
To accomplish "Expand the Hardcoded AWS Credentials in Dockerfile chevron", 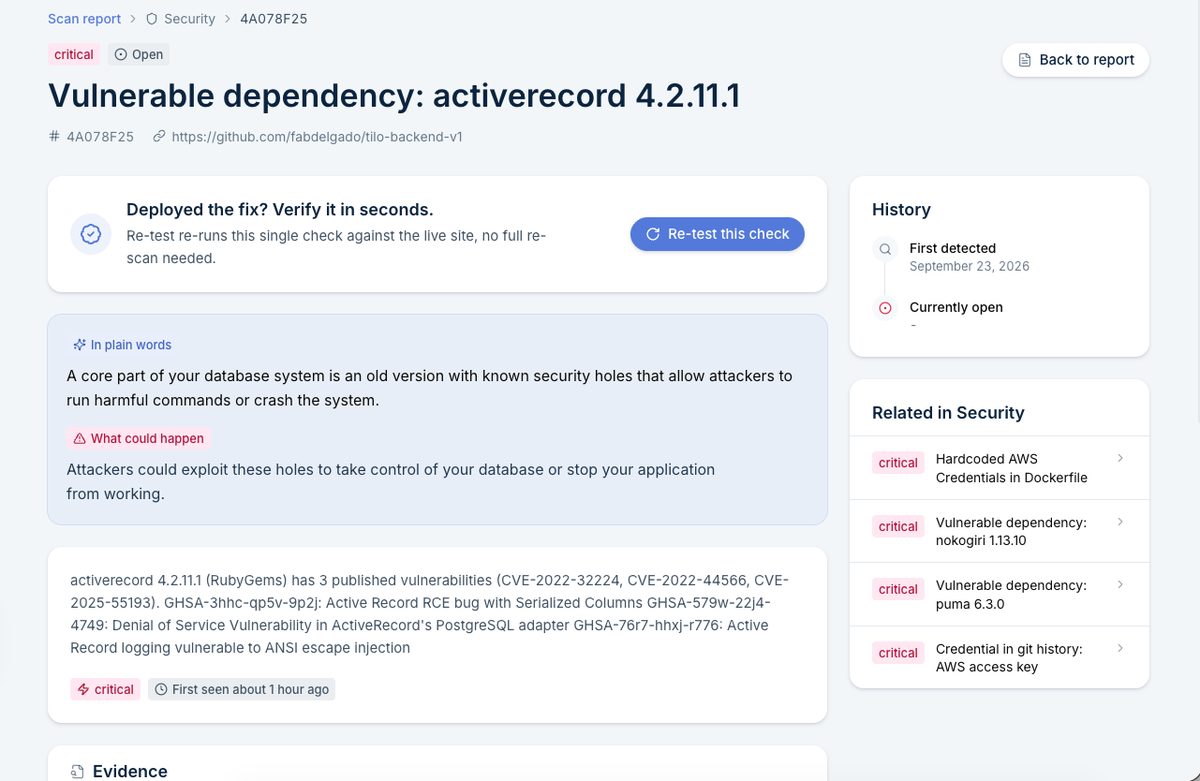I will coord(1120,458).
